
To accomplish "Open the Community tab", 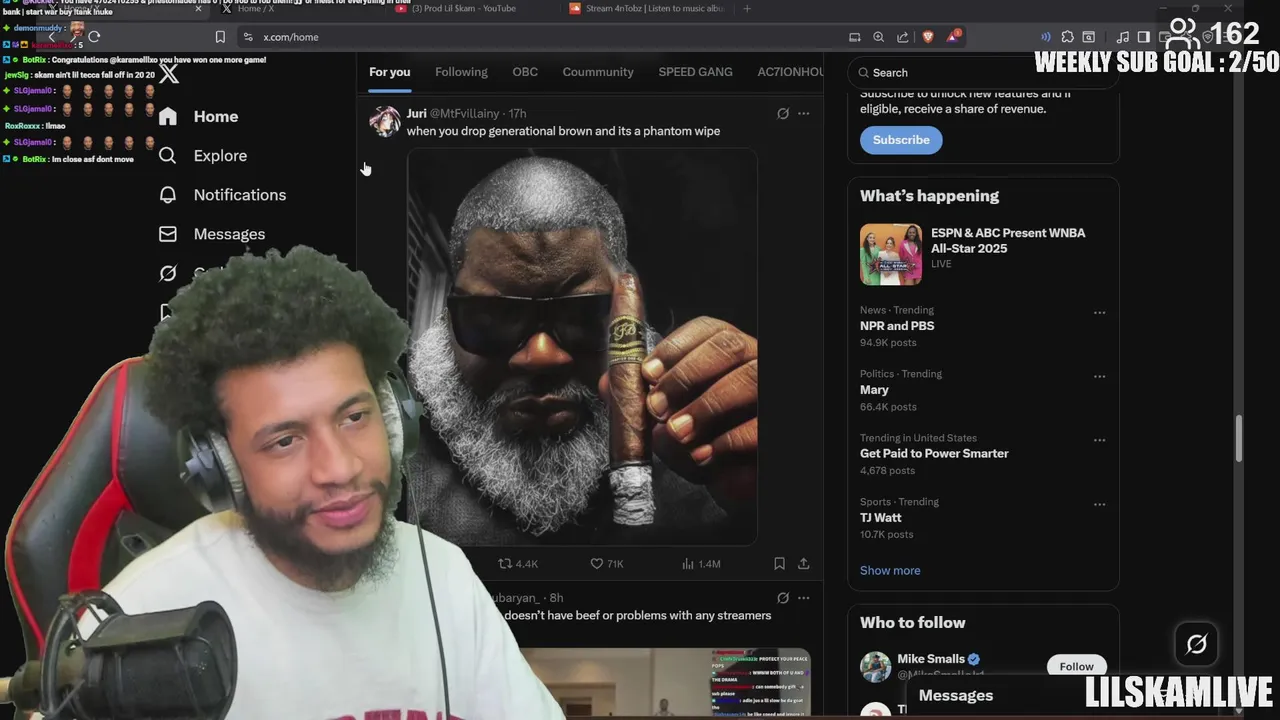I will [x=598, y=72].
